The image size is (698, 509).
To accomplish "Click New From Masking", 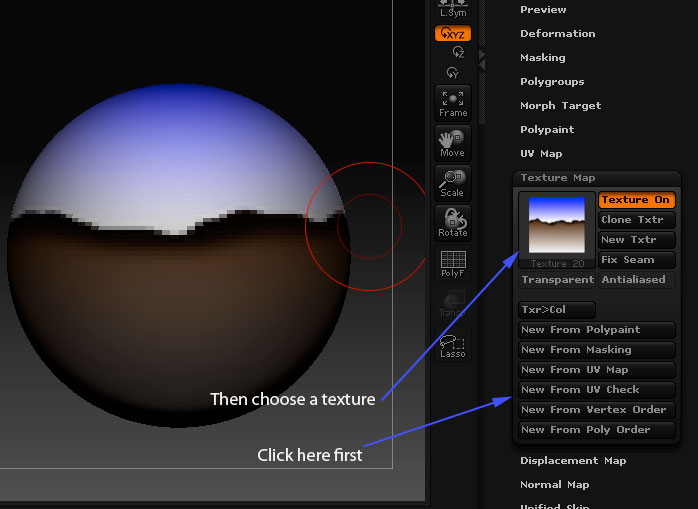I will [597, 350].
